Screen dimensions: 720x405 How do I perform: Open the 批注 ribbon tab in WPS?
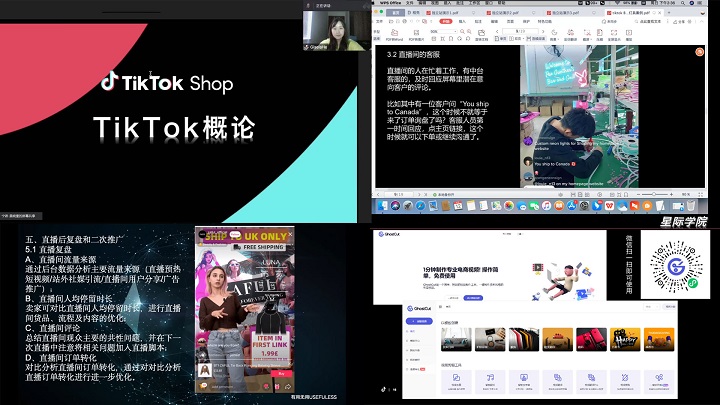click(478, 21)
